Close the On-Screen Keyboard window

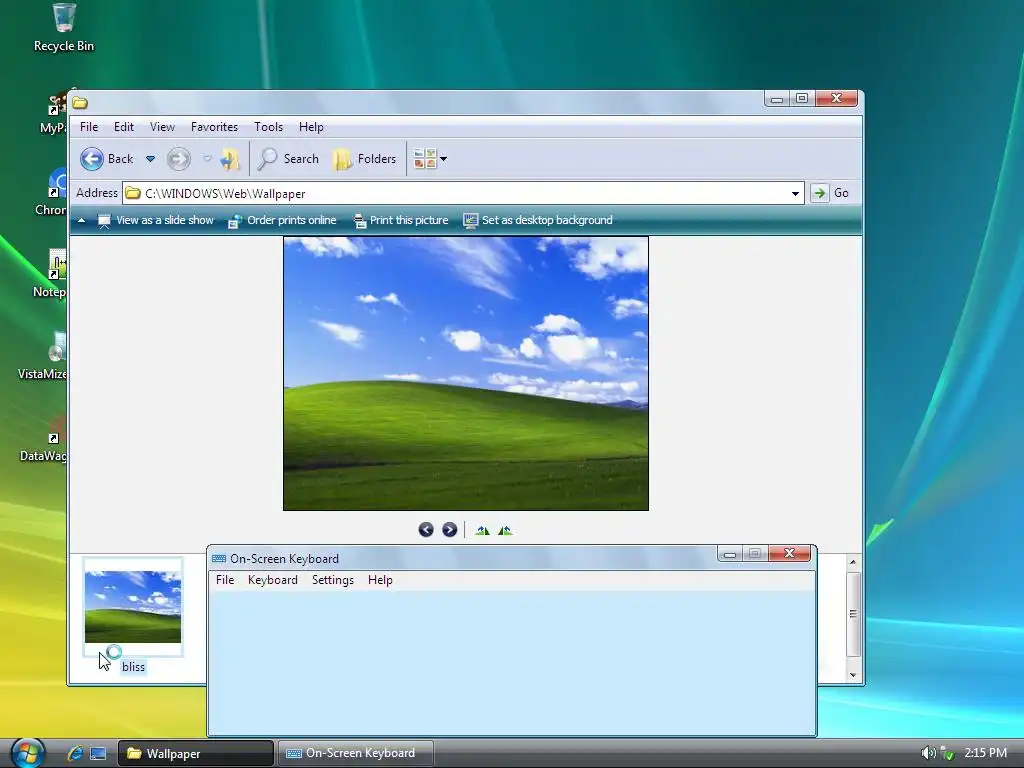point(789,553)
